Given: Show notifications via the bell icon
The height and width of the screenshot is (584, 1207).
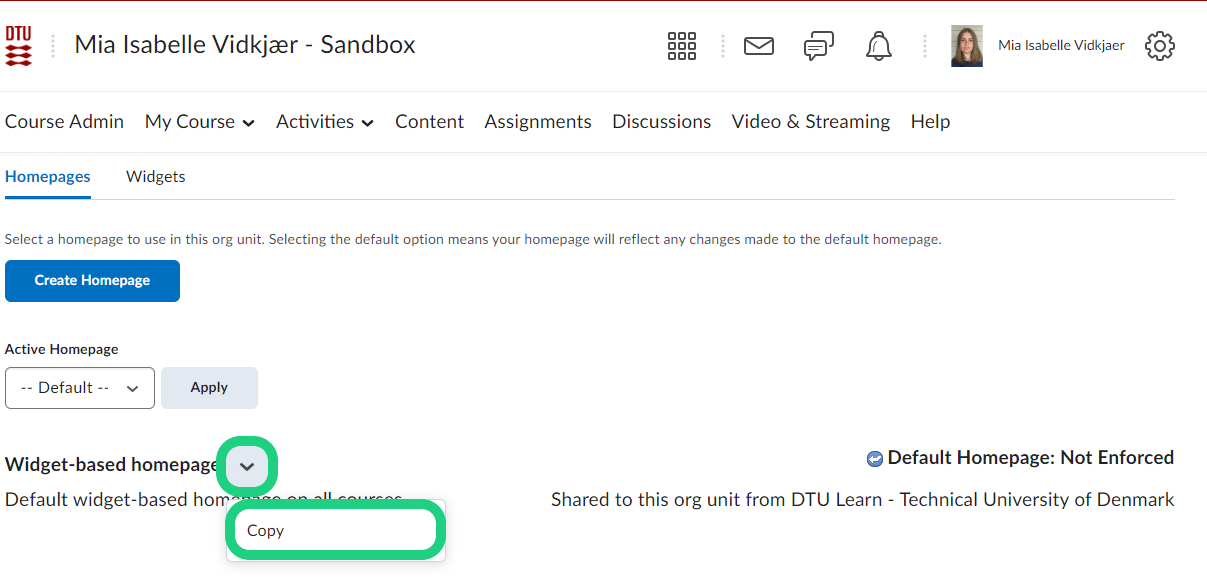Looking at the screenshot, I should [879, 46].
